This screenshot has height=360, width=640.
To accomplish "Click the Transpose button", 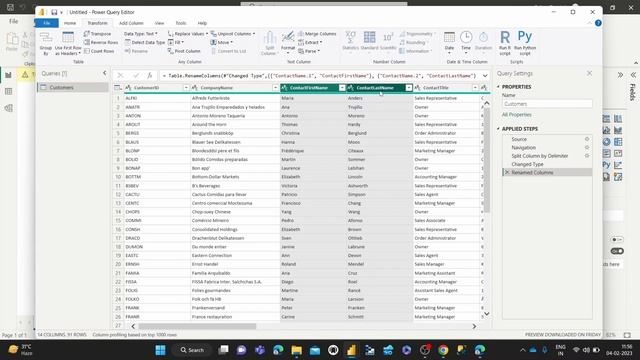I will [98, 34].
